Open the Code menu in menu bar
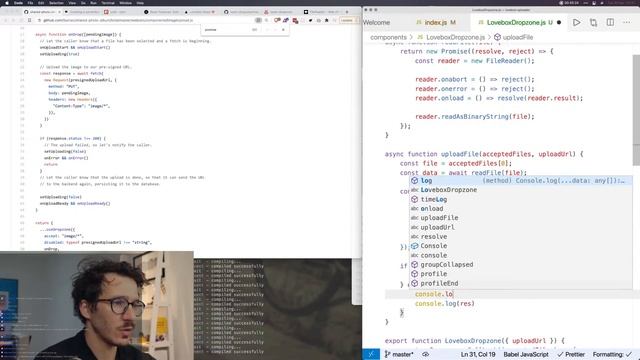The width and height of the screenshot is (640, 360). click(x=18, y=3)
